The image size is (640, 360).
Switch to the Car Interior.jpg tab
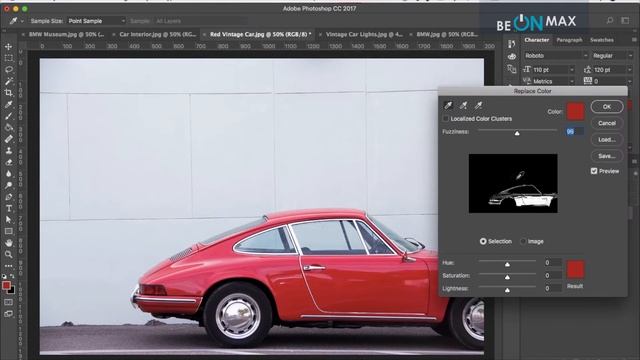tap(157, 35)
